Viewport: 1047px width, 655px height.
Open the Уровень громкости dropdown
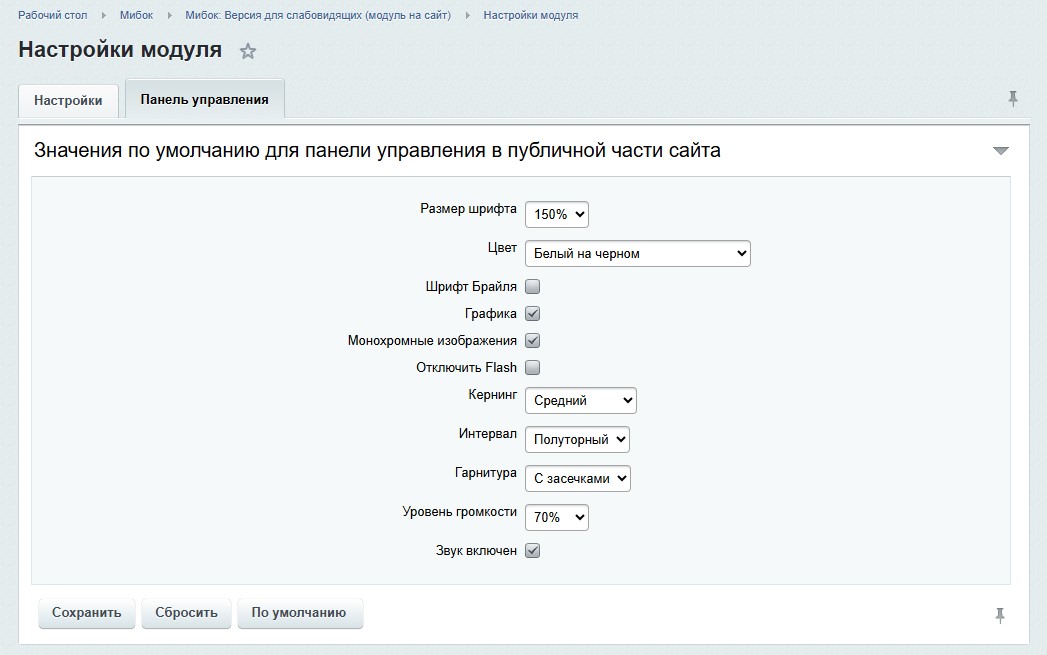(556, 517)
